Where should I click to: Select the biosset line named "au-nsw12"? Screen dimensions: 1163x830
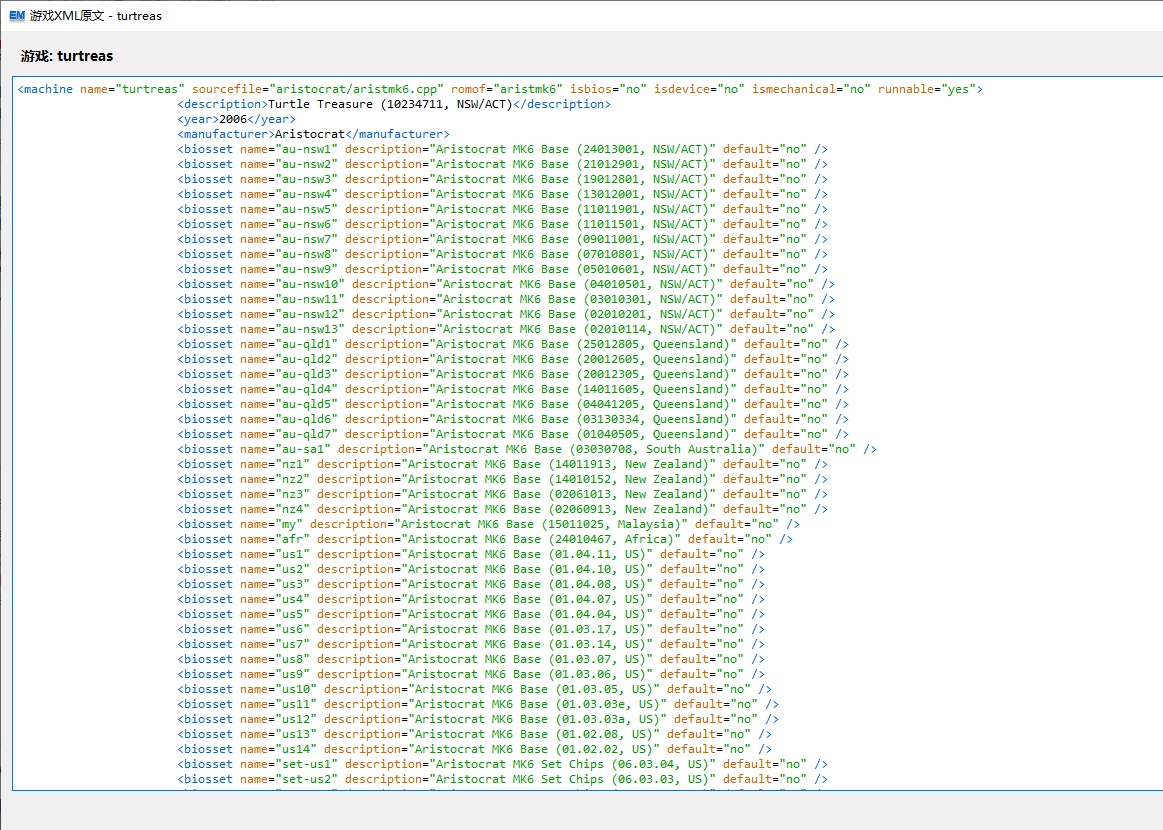coord(507,314)
